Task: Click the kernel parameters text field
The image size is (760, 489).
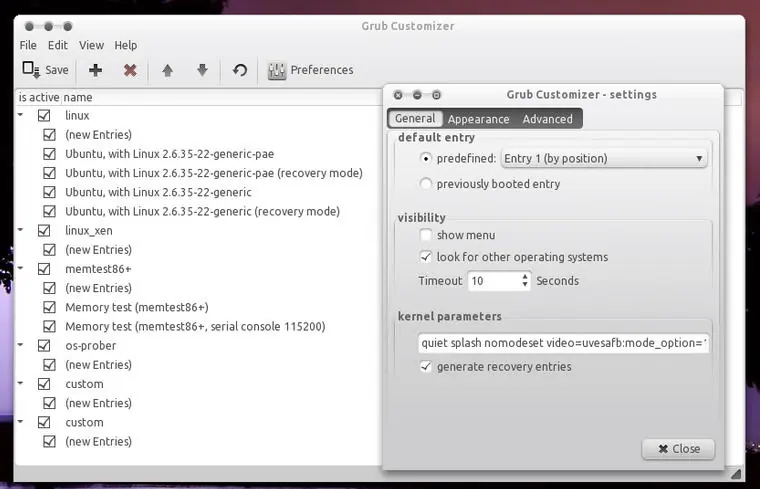Action: [x=563, y=343]
